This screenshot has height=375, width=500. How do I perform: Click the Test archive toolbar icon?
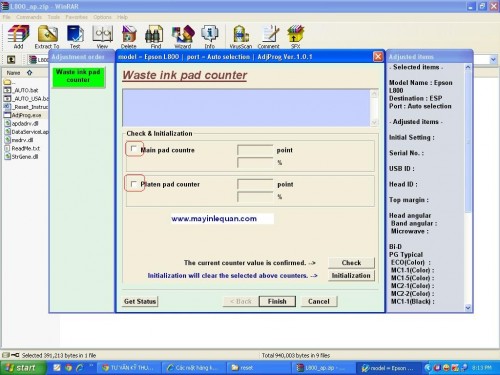(75, 37)
